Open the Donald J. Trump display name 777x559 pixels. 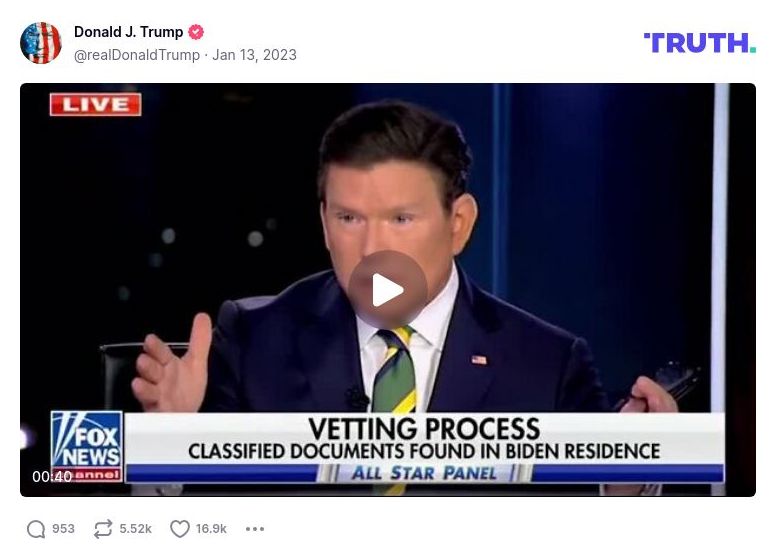tap(128, 32)
